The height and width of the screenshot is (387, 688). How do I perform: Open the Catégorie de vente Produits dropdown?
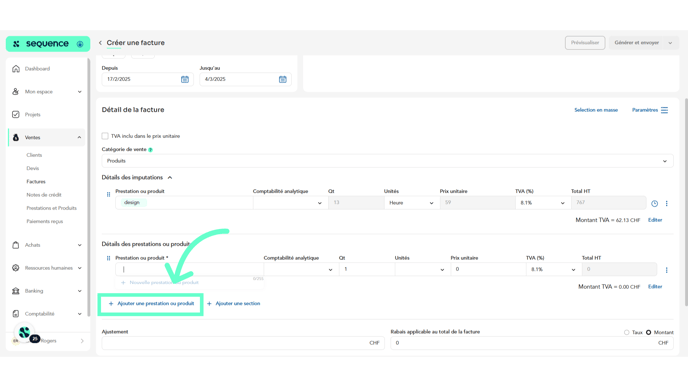387,161
